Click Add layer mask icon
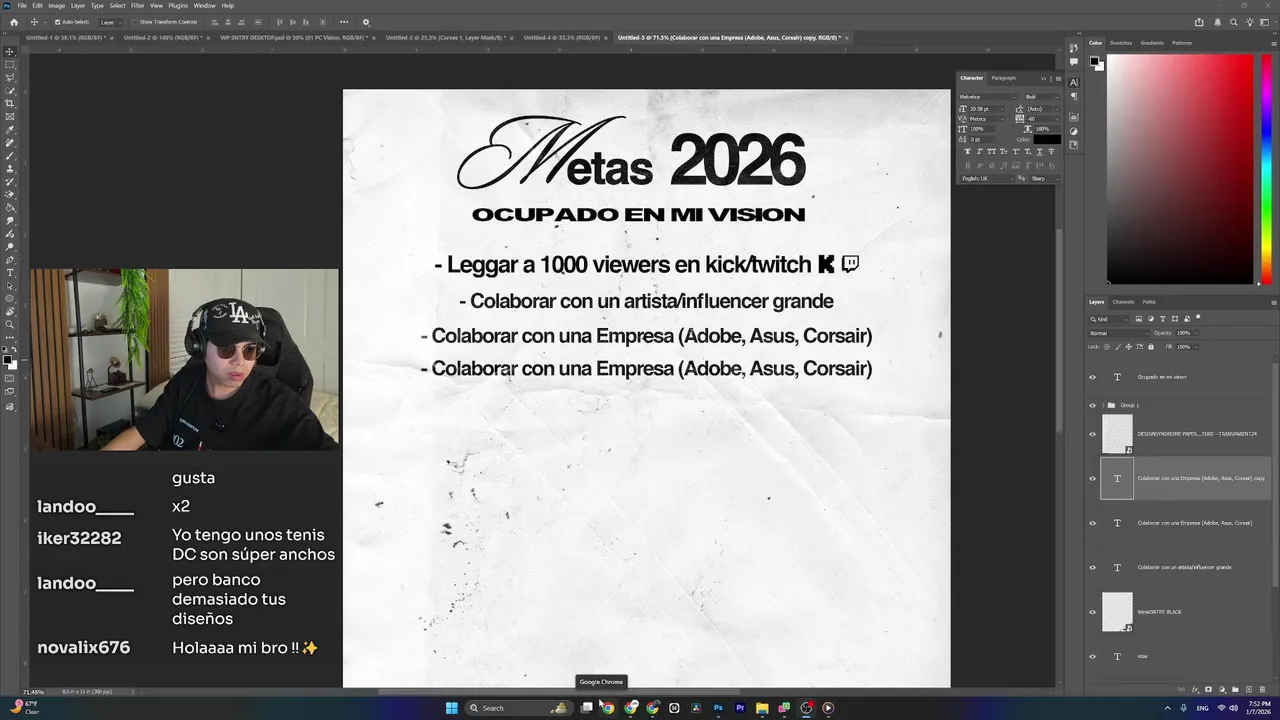Viewport: 1280px width, 720px height. tap(1208, 689)
